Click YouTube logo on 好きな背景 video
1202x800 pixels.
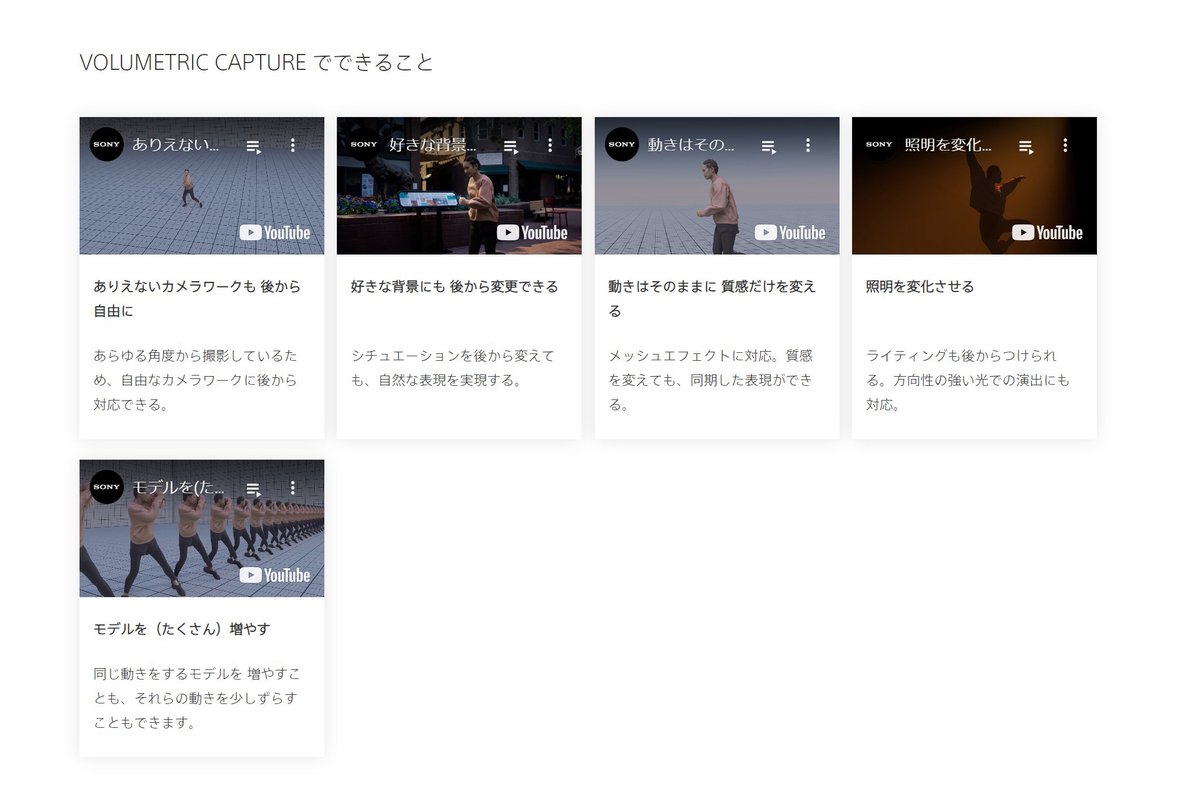(533, 233)
